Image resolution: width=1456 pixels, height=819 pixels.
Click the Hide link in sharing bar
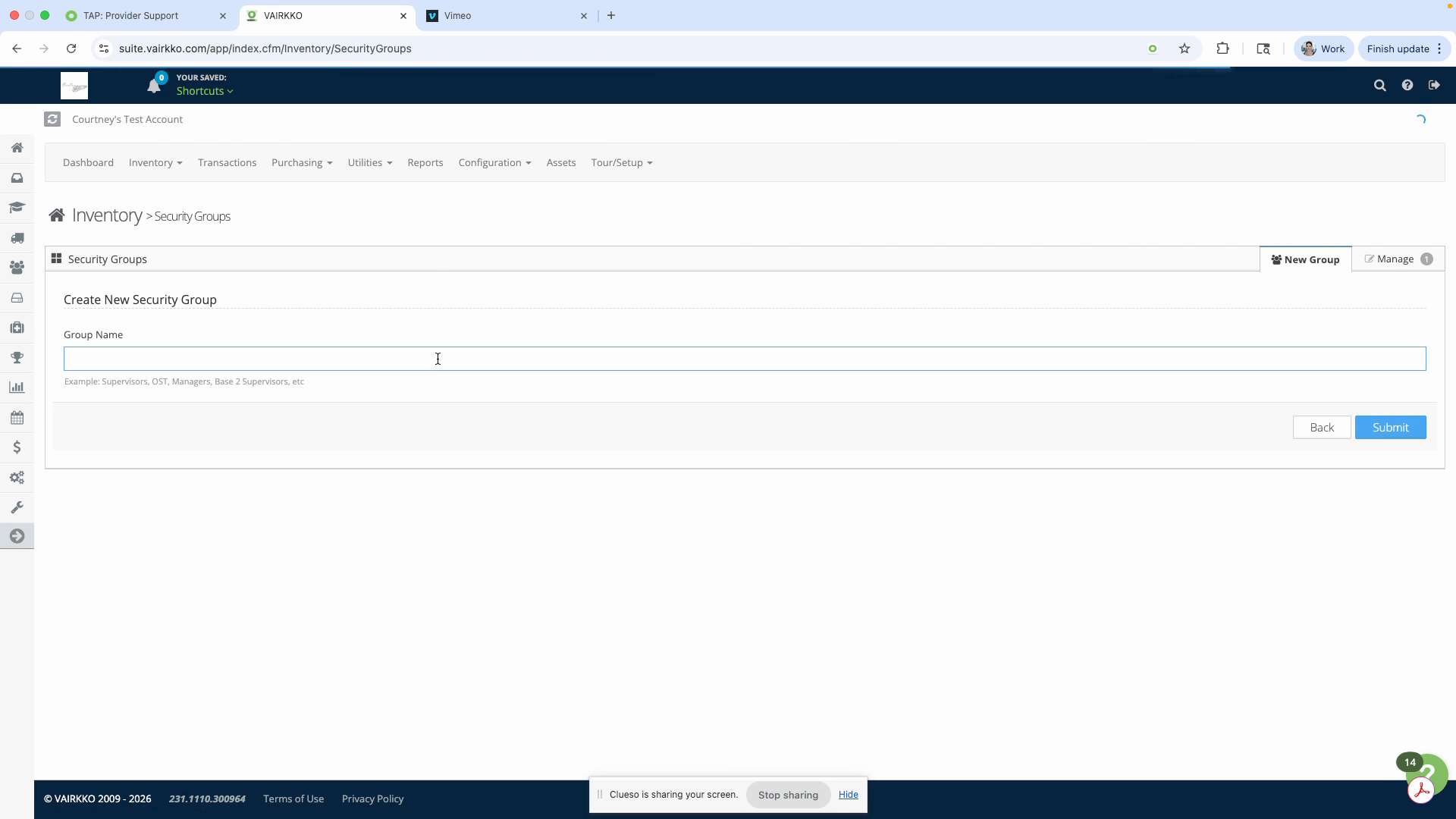click(x=849, y=795)
